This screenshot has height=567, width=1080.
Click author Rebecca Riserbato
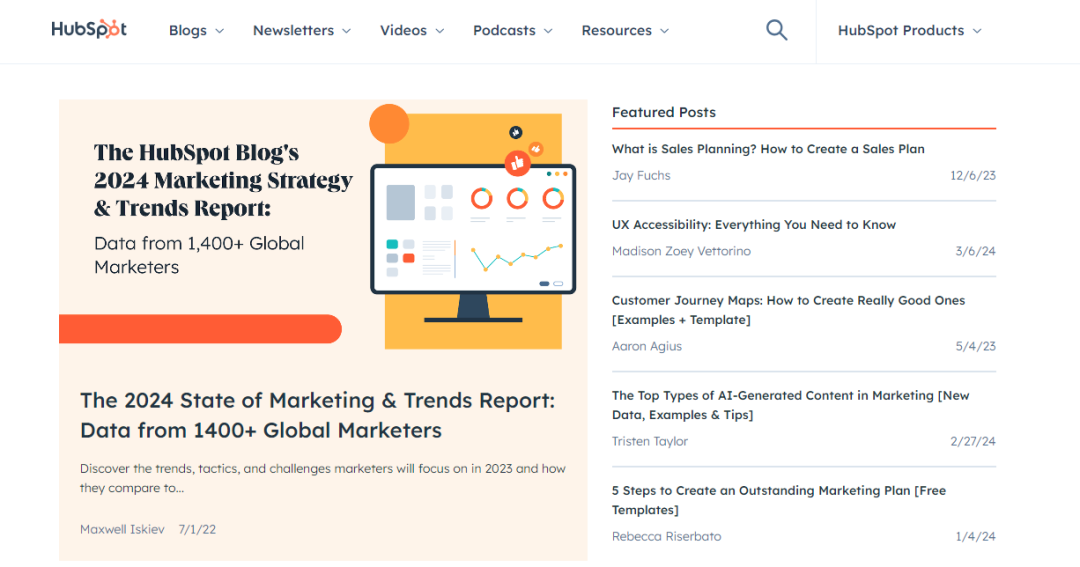(x=667, y=536)
